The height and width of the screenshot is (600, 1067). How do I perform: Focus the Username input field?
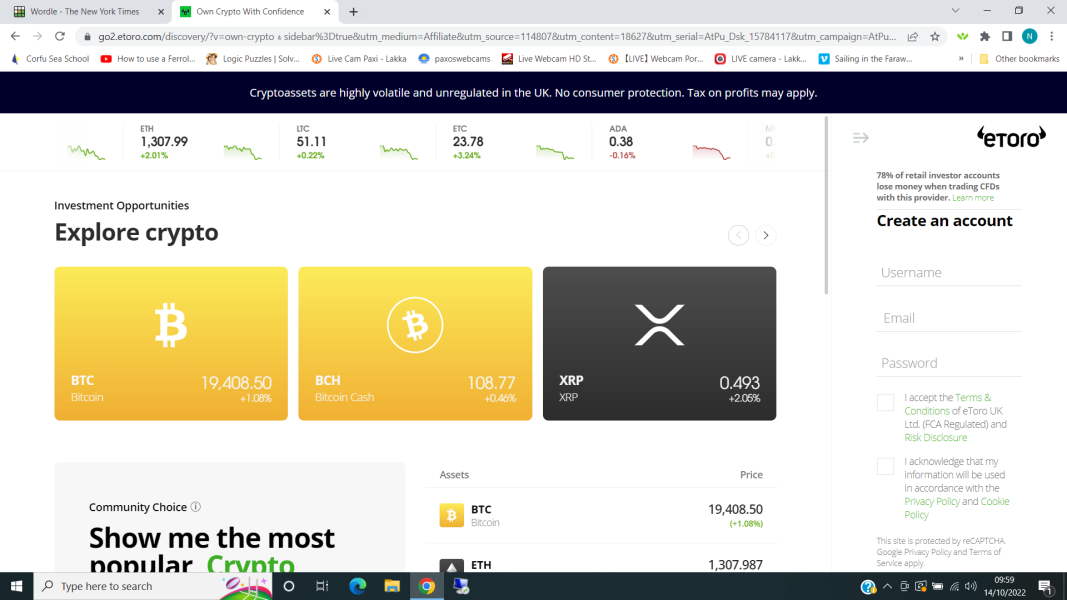(948, 273)
